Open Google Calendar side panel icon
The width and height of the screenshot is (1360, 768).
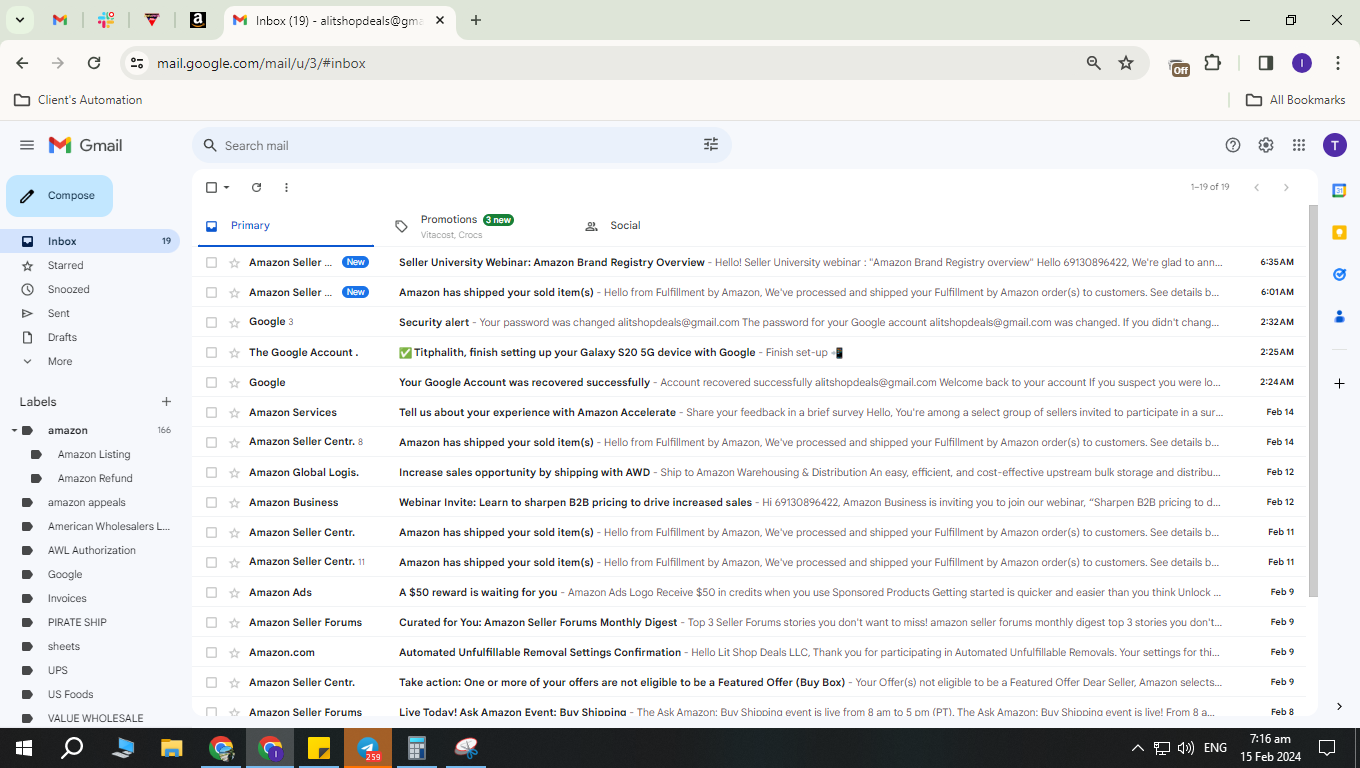click(x=1339, y=190)
